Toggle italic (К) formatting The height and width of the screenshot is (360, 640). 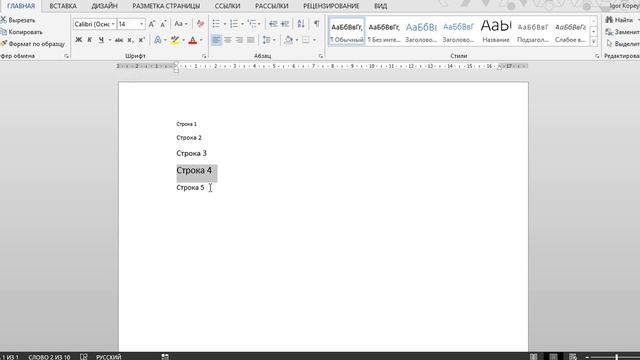89,40
